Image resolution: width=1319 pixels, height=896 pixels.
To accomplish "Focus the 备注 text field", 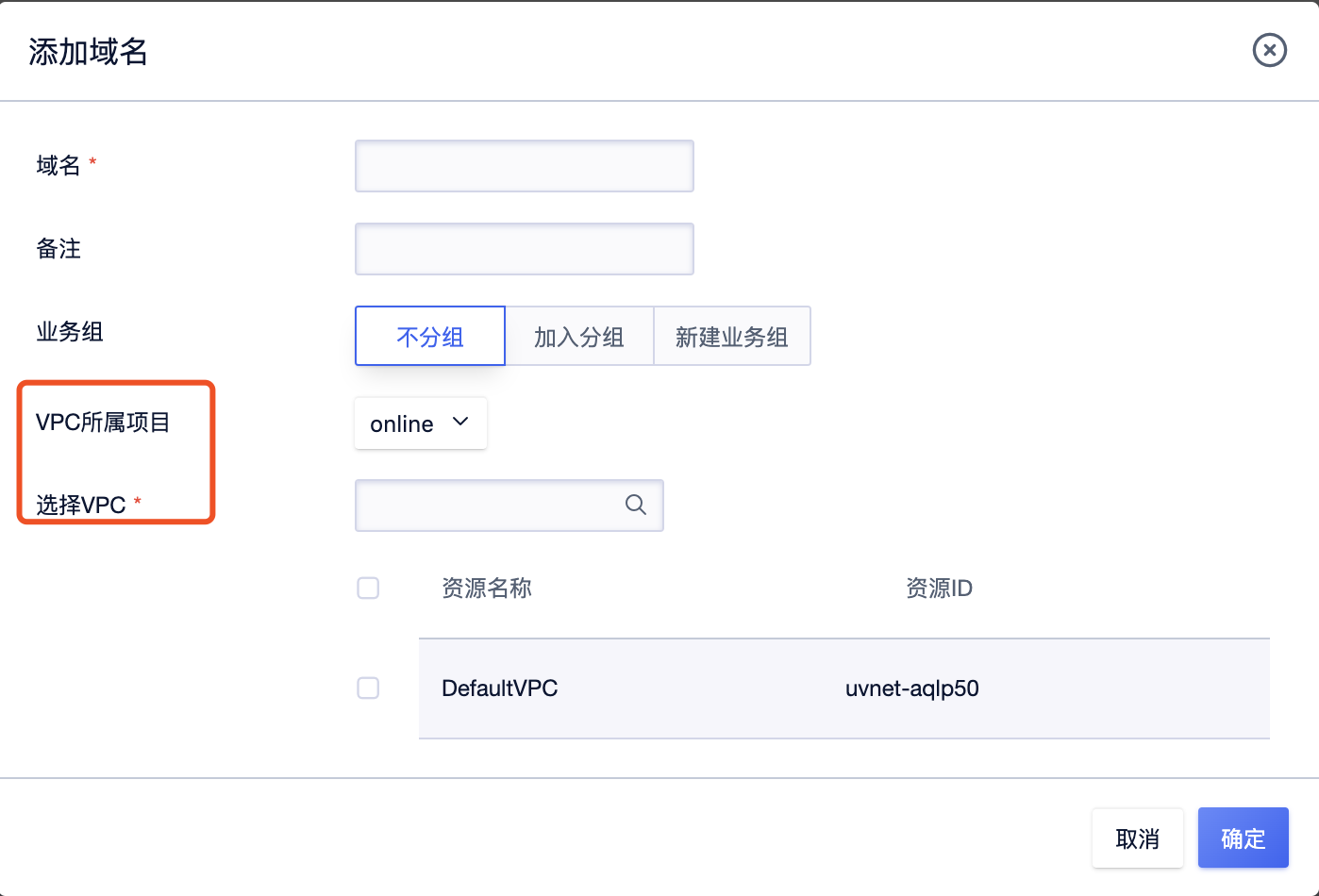I will pos(524,249).
